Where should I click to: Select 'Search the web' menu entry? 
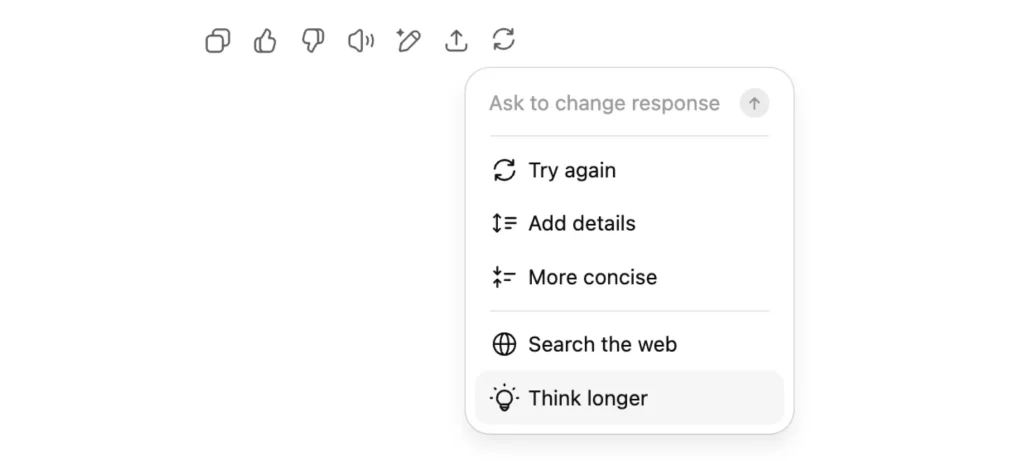coord(603,345)
